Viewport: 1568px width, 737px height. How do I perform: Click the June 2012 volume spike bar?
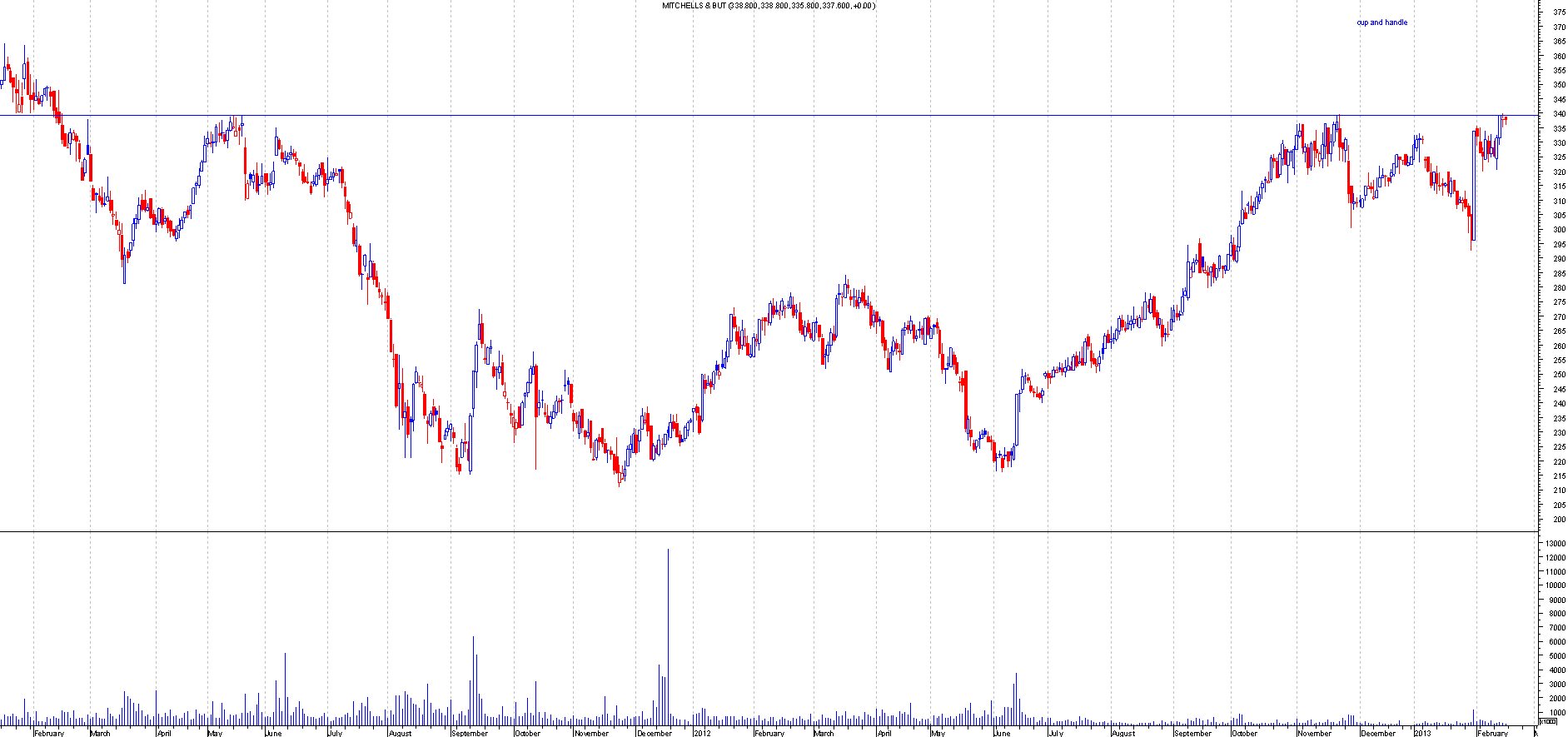(x=1015, y=698)
